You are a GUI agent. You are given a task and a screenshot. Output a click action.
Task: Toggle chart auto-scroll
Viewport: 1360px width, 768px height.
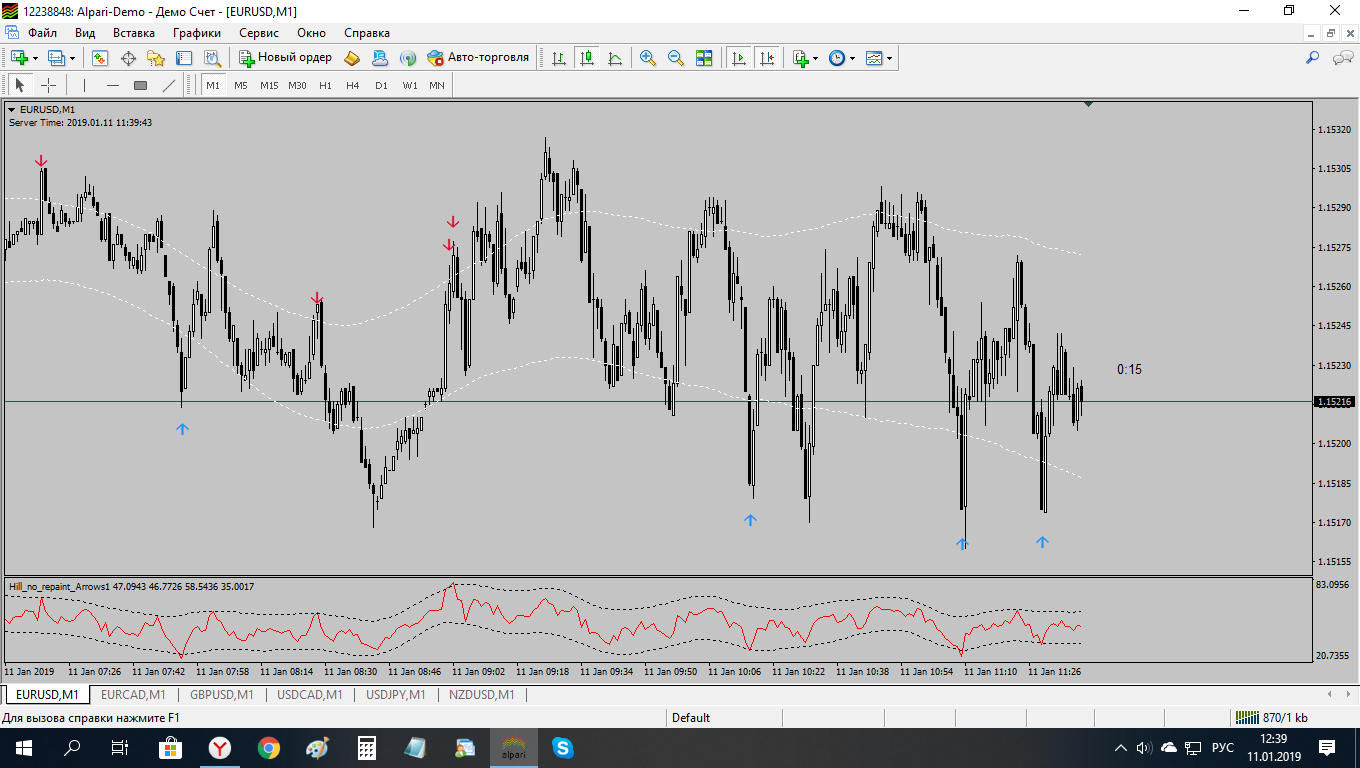click(x=739, y=58)
